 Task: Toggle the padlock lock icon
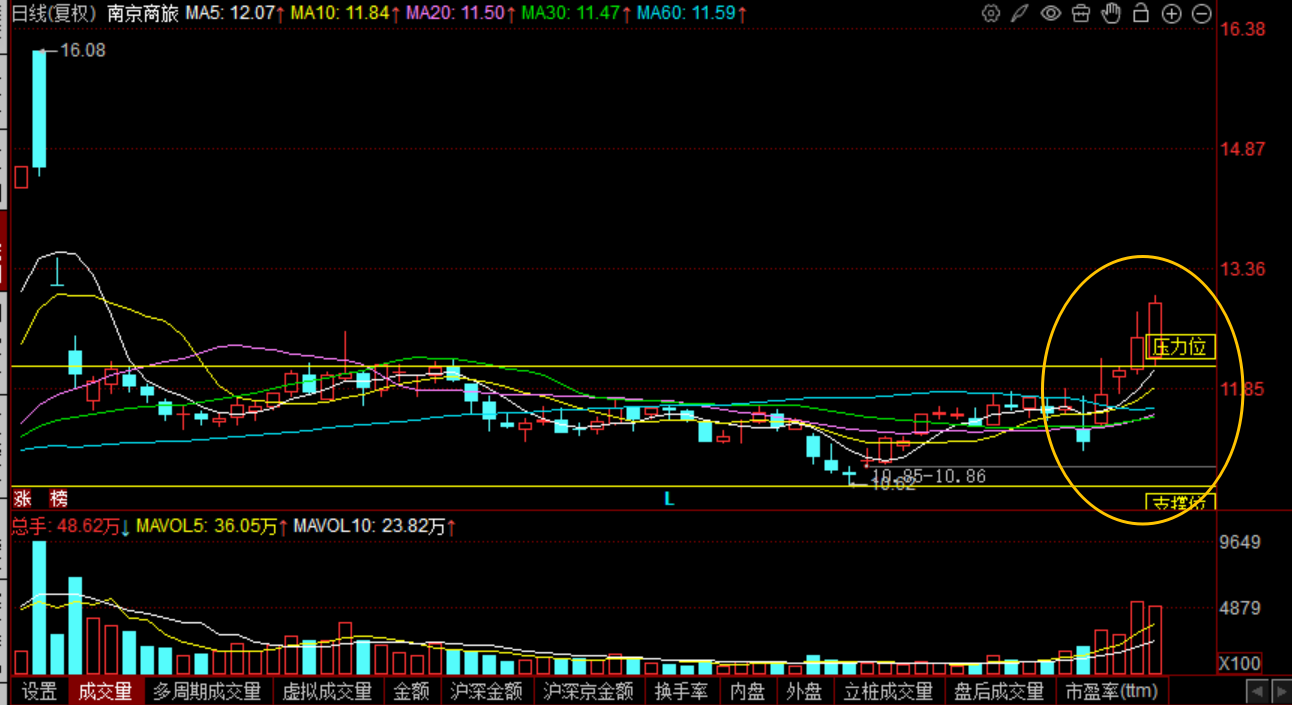click(x=1141, y=13)
